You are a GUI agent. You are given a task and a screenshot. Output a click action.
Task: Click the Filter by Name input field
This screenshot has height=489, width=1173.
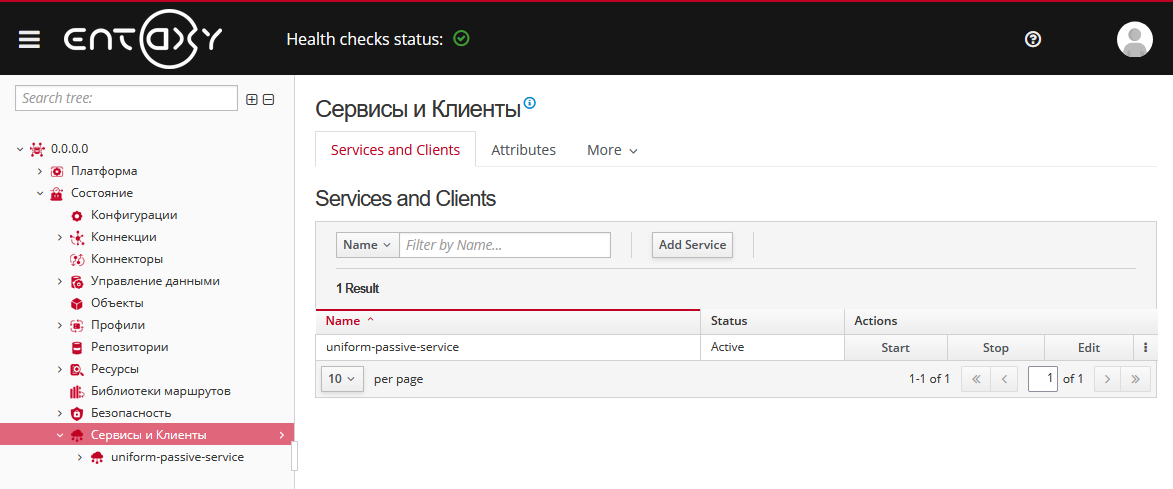click(505, 245)
